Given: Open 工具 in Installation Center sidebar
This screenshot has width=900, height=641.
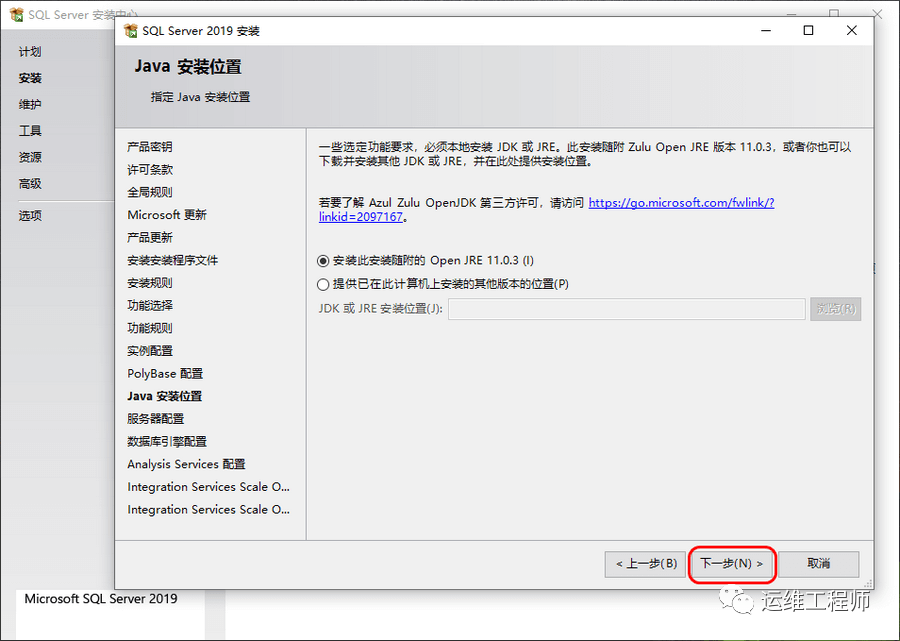Looking at the screenshot, I should tap(30, 131).
